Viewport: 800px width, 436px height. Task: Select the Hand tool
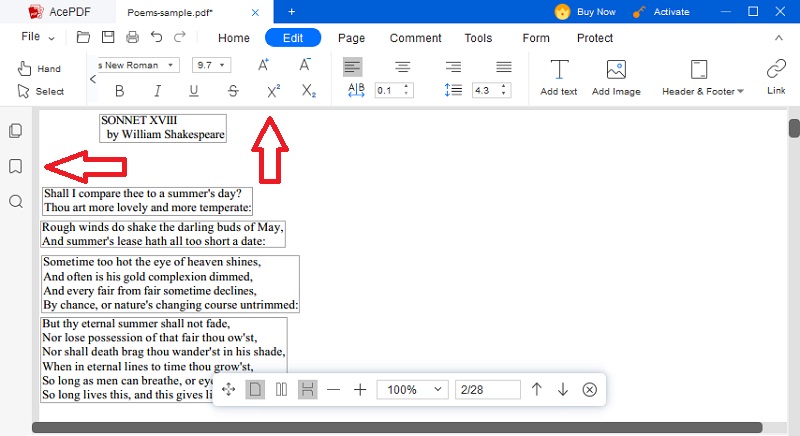39,68
